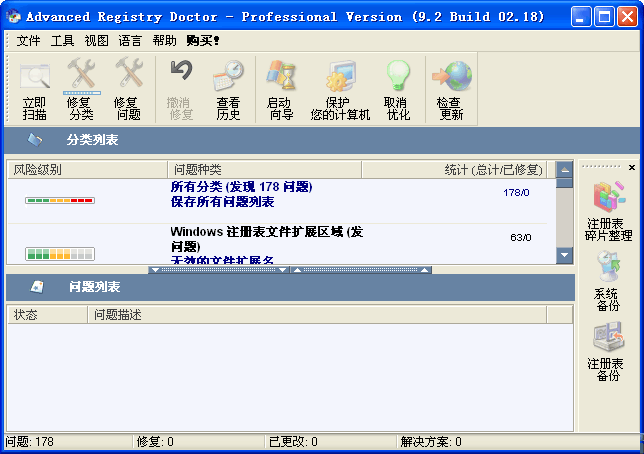
Task: Click the 所有分类 (发现 178 问题) link
Action: click(x=241, y=187)
